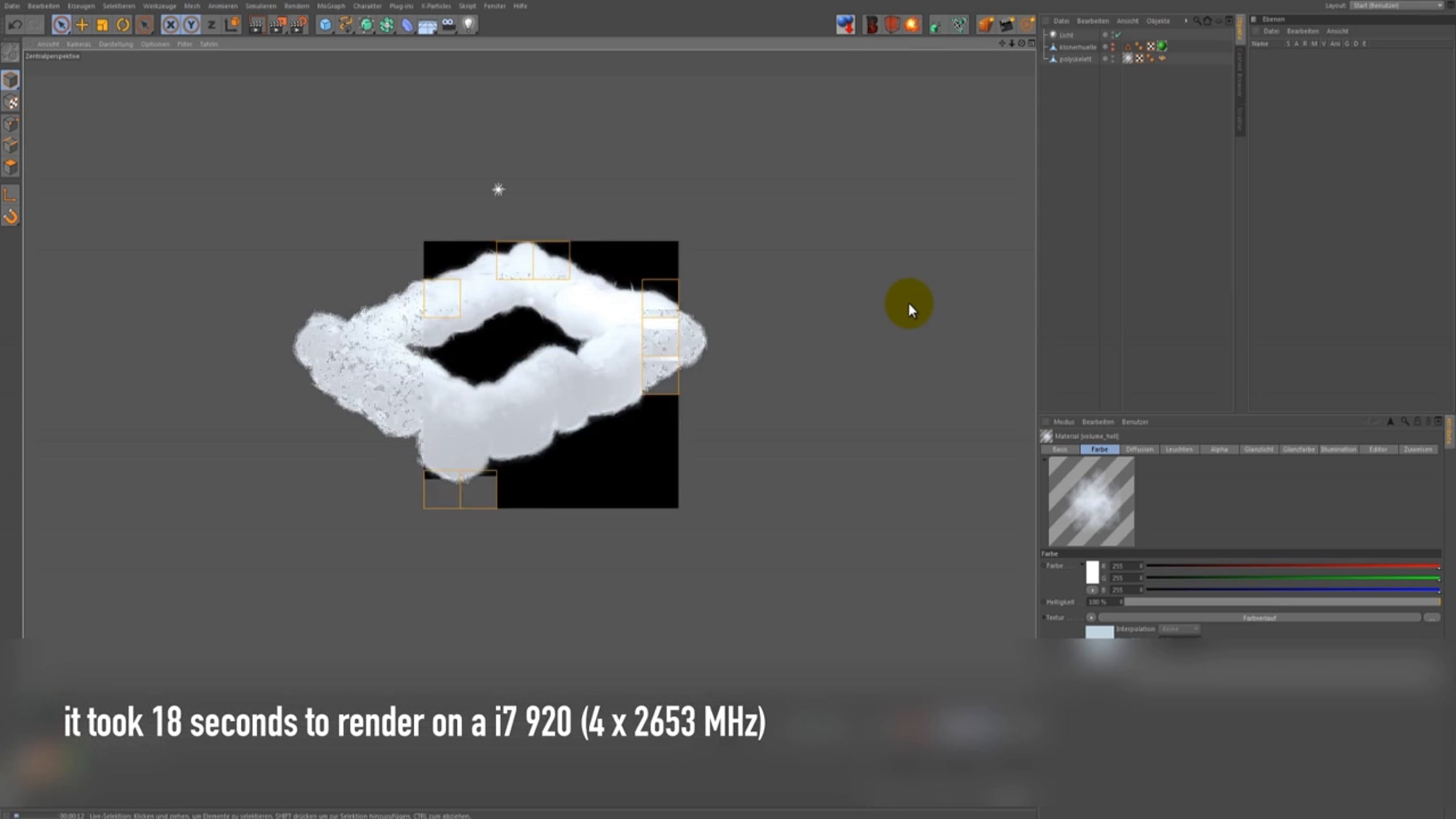Toggle Y axis lock

coord(191,25)
